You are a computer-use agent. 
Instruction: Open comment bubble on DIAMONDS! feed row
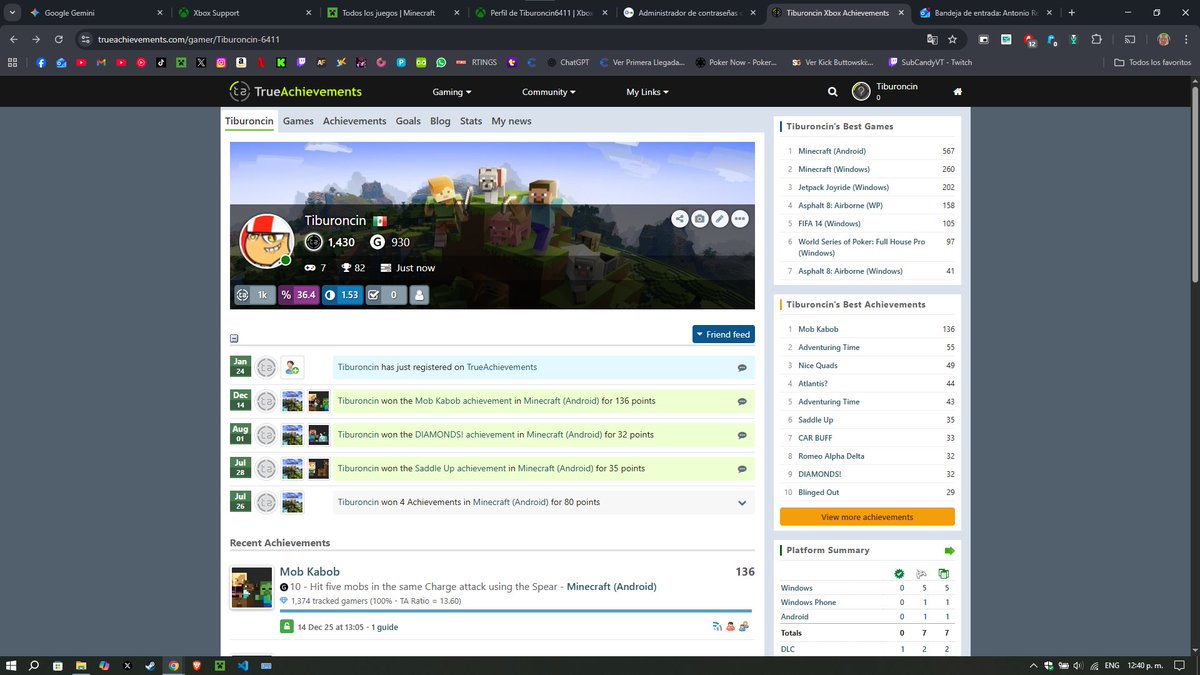[x=742, y=435]
